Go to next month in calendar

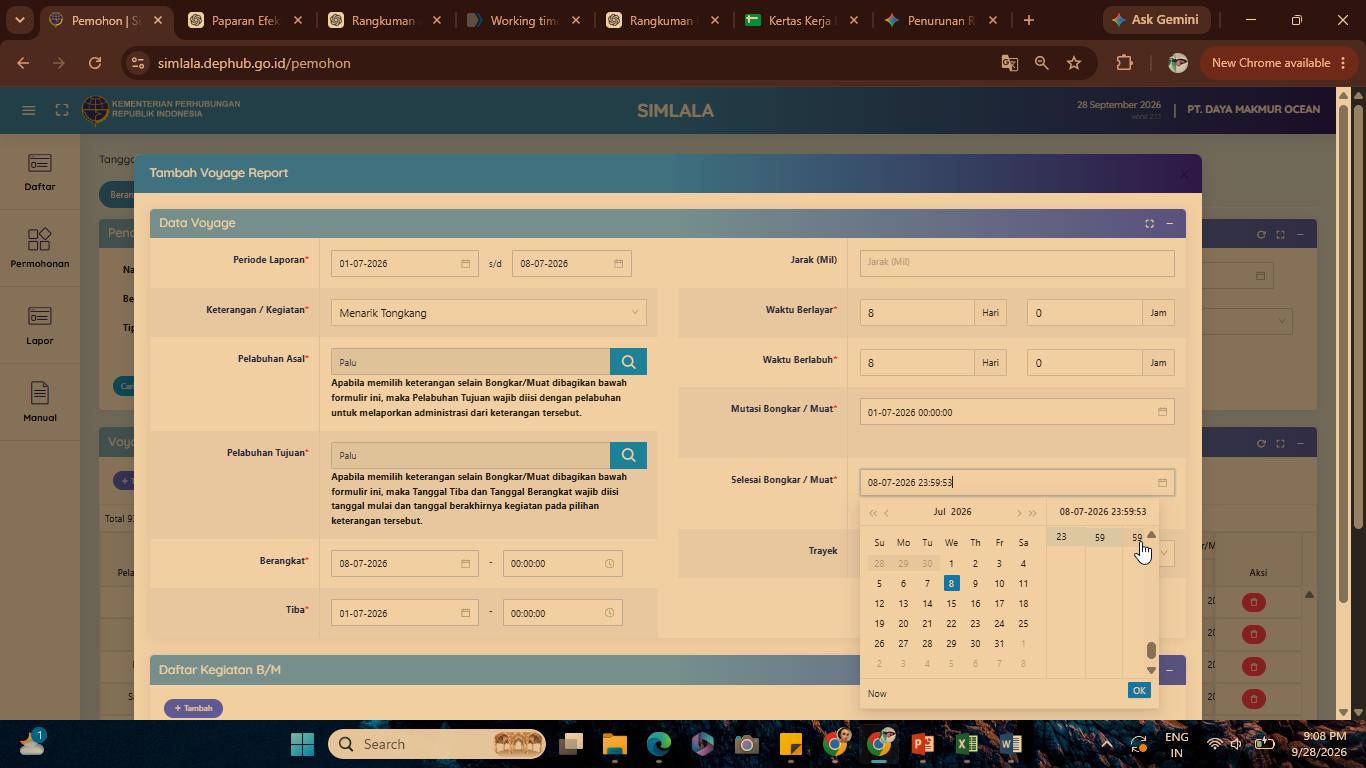click(1018, 513)
